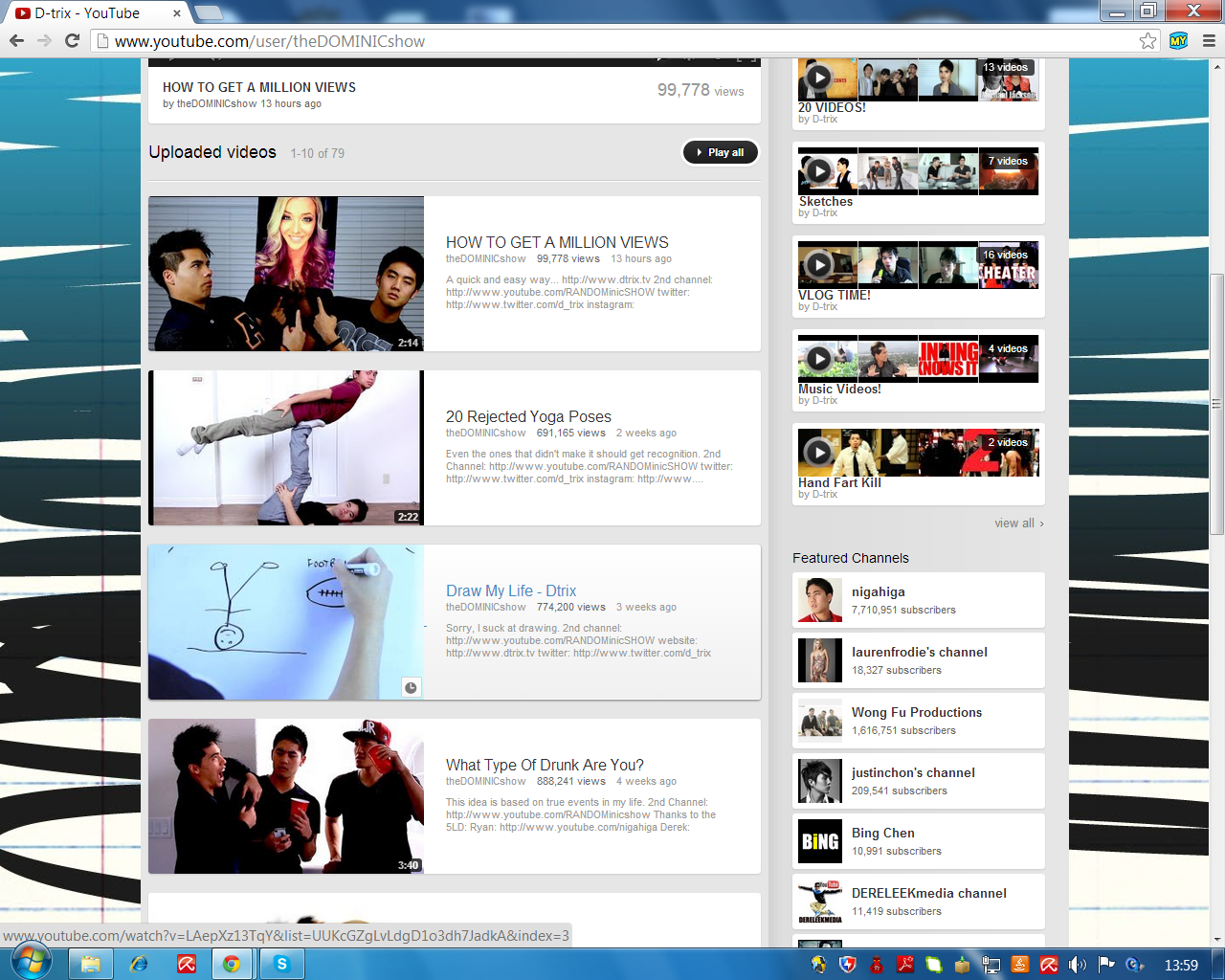Launch Internet Explorer from the taskbar
This screenshot has height=980, width=1225.
pos(139,964)
